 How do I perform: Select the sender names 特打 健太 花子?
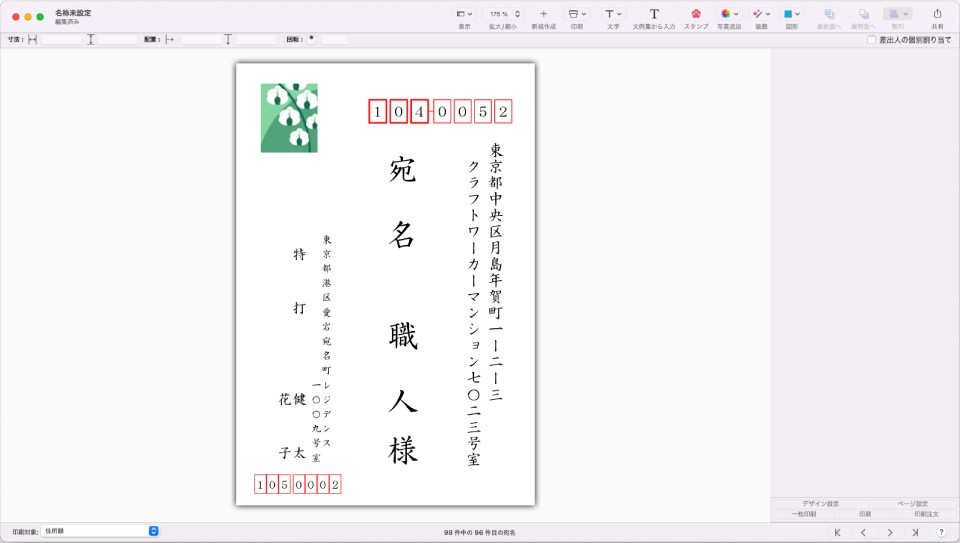(293, 353)
